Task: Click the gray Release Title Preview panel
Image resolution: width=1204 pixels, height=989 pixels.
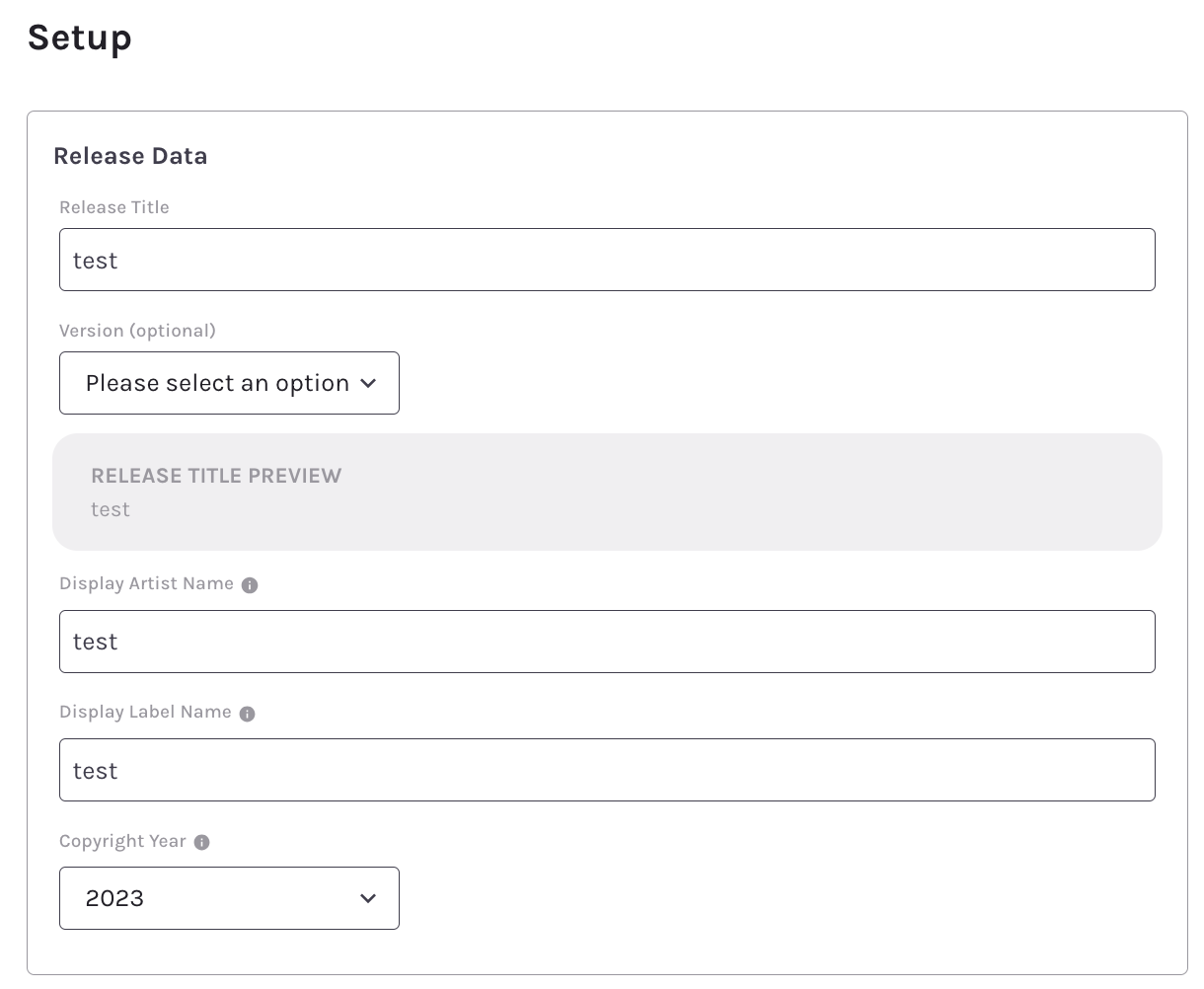Action: 691,493
